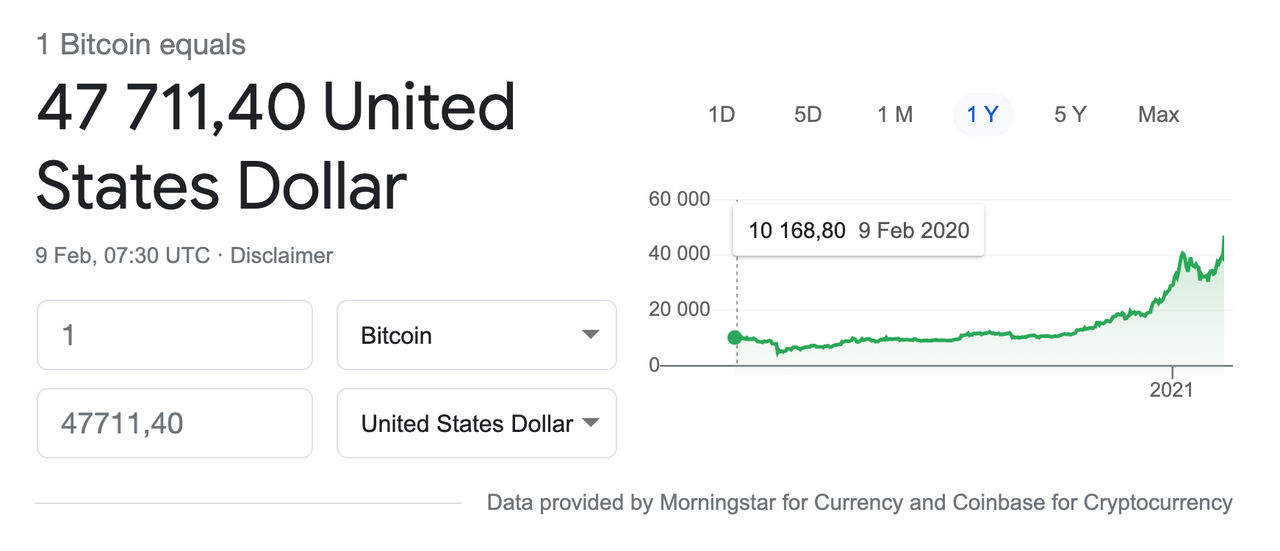Show the 1 M chart view
The image size is (1280, 551).
pyautogui.click(x=895, y=115)
